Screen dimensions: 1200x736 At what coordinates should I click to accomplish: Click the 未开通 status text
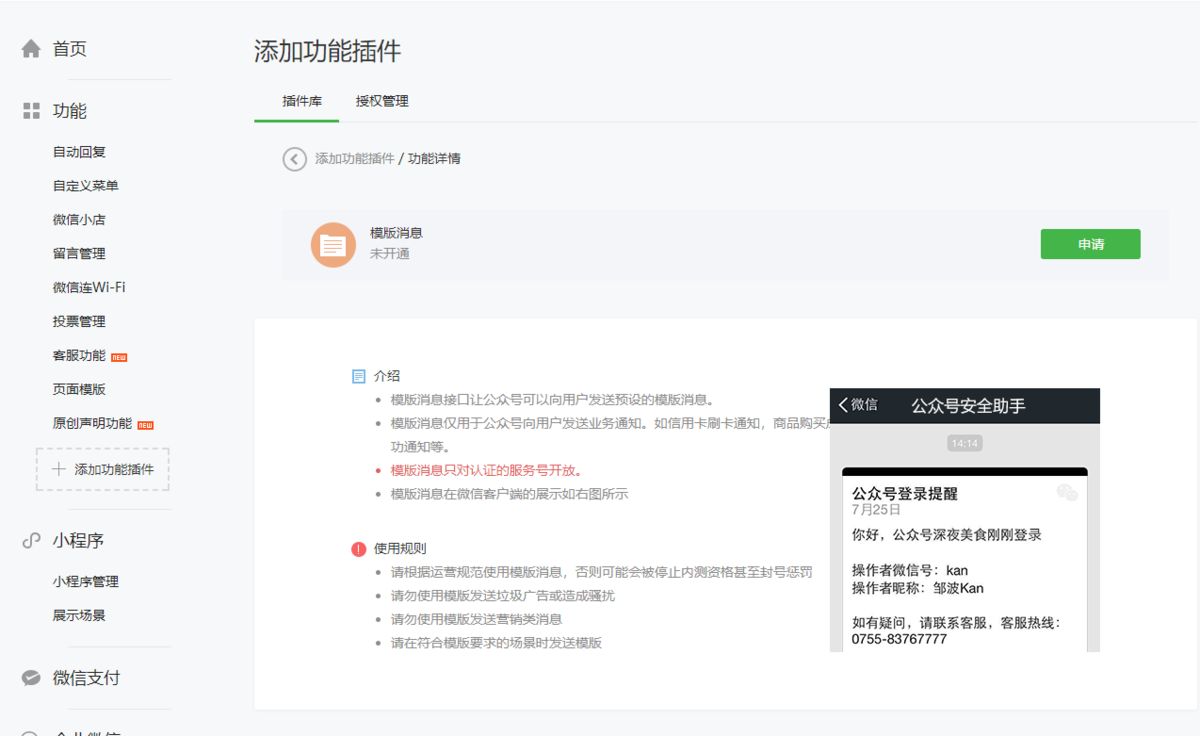[x=390, y=254]
